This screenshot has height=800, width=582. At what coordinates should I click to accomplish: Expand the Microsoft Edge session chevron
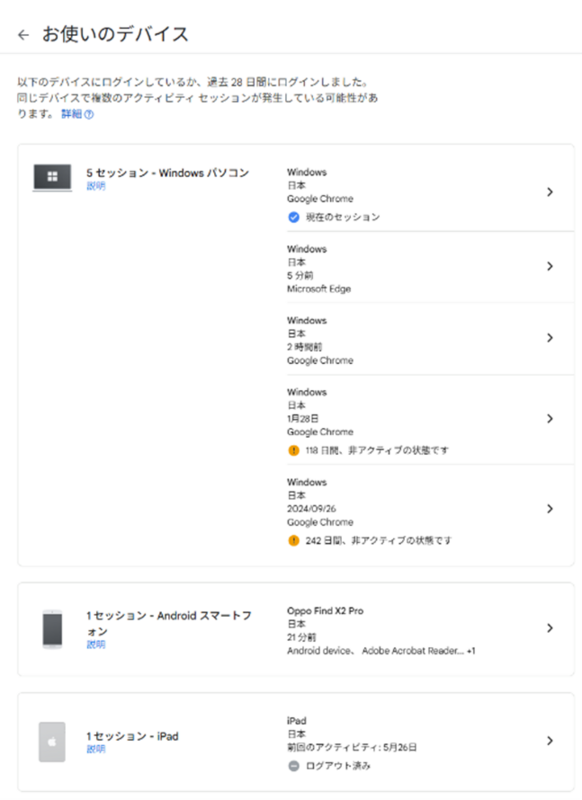click(x=550, y=266)
